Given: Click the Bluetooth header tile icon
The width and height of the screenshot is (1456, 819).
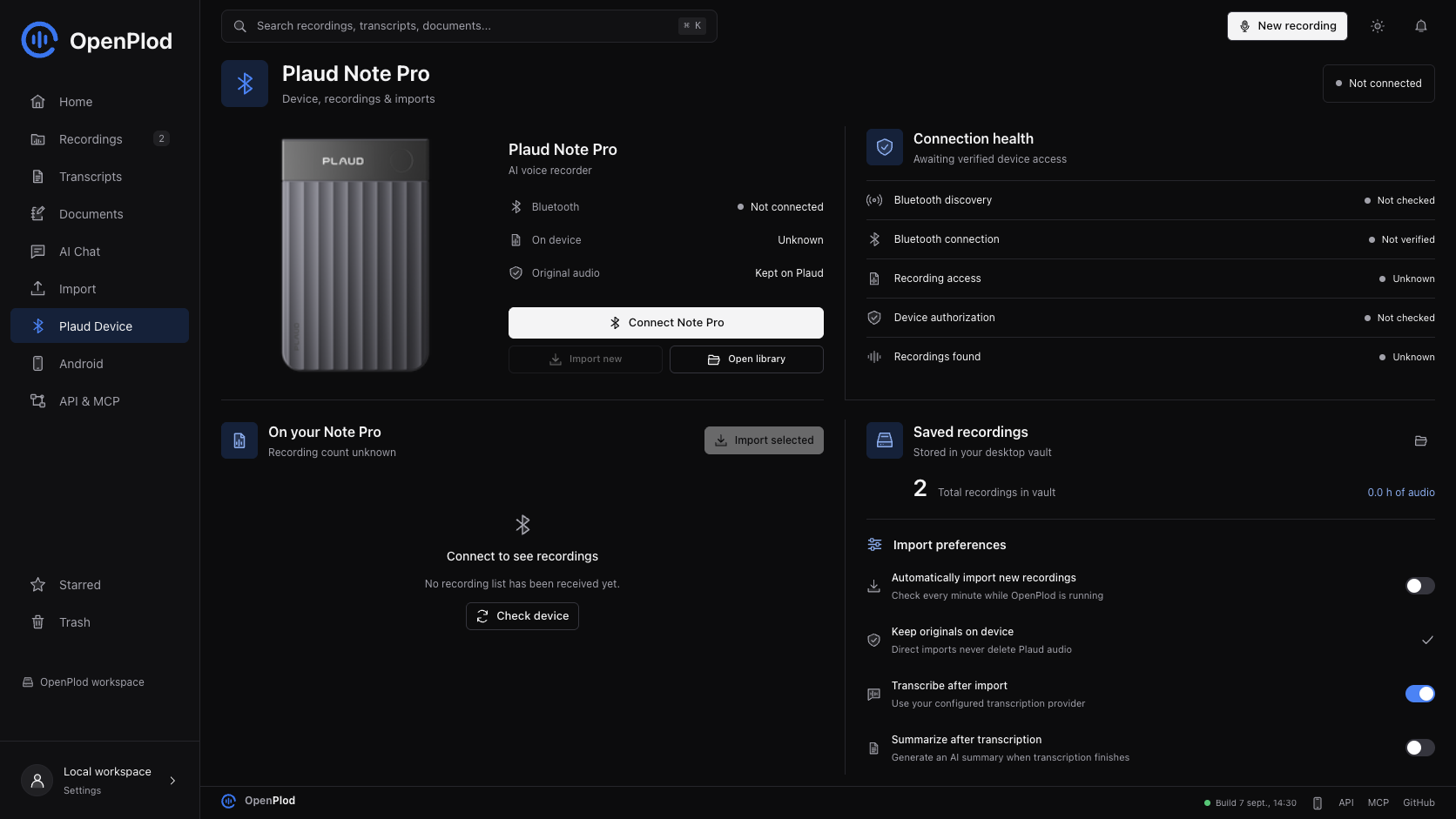Looking at the screenshot, I should (245, 84).
